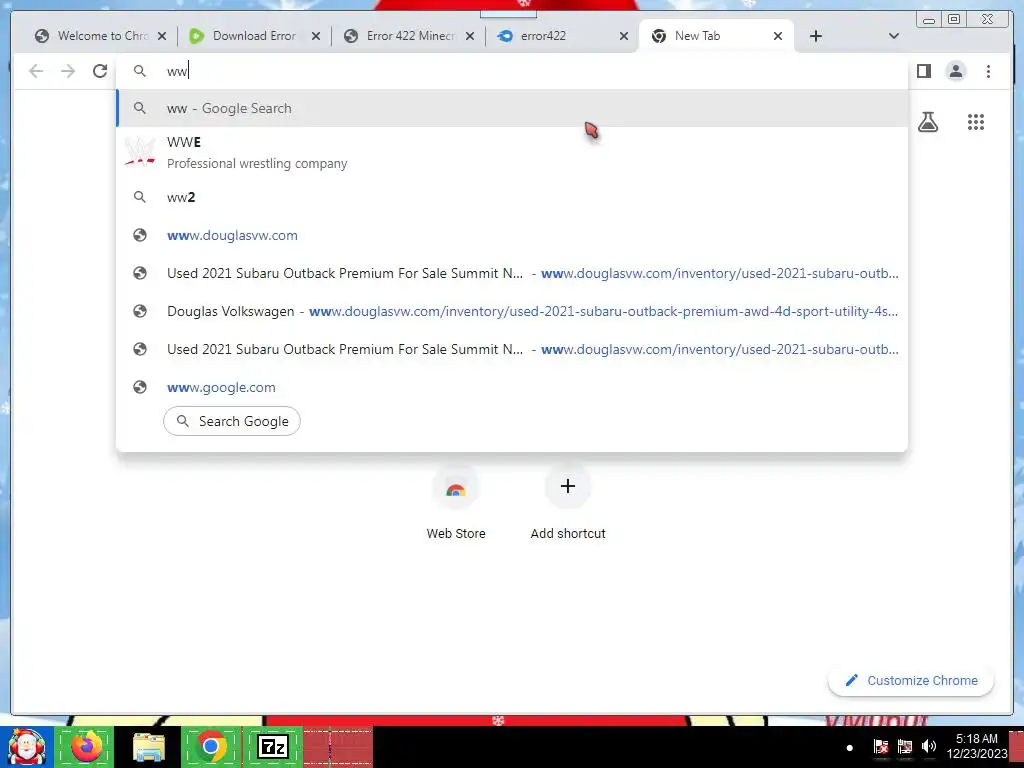This screenshot has height=768, width=1024.
Task: Click the Add shortcut tile
Action: (x=568, y=504)
